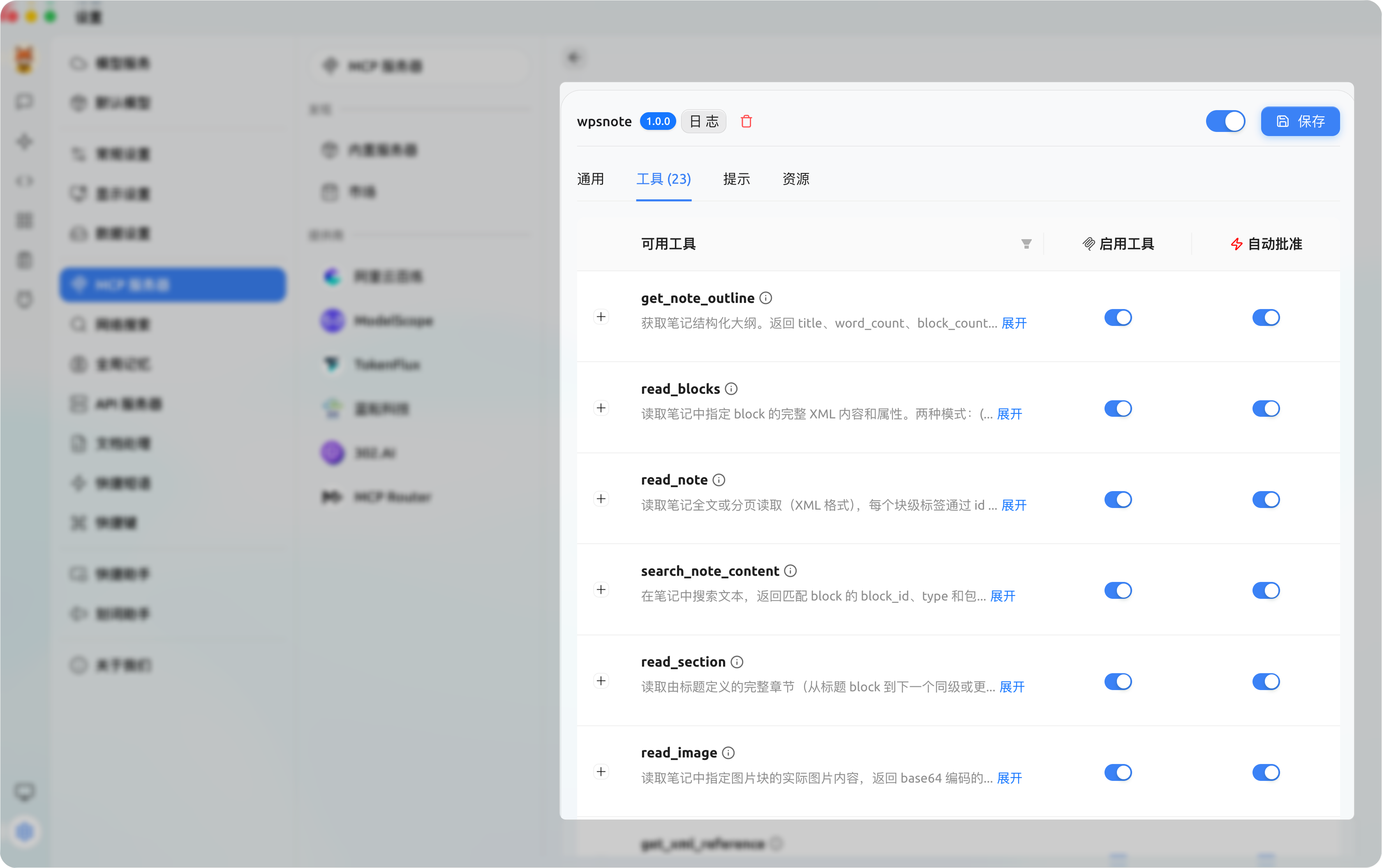The height and width of the screenshot is (868, 1382).
Task: Expand search_note_content tool details
Action: click(x=601, y=590)
